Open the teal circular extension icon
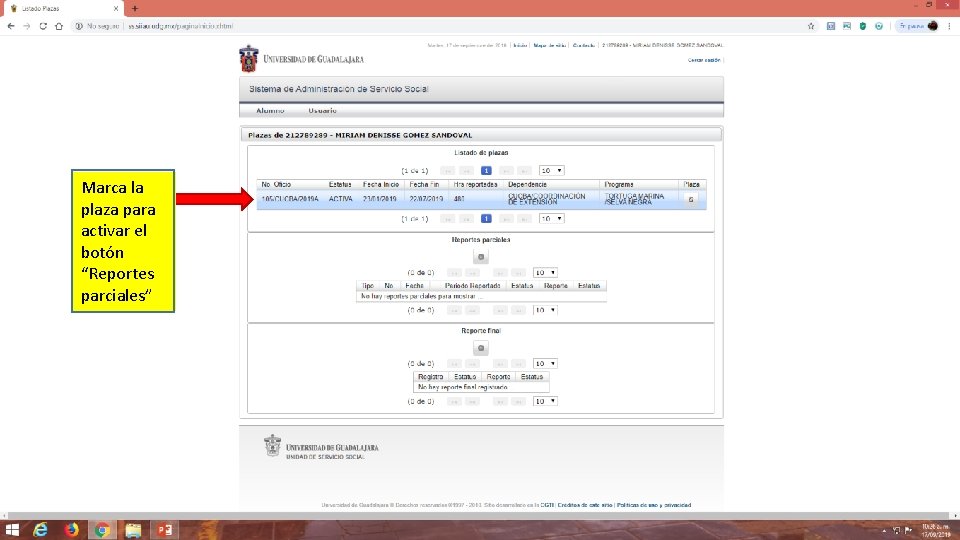Viewport: 960px width, 540px height. [x=879, y=26]
